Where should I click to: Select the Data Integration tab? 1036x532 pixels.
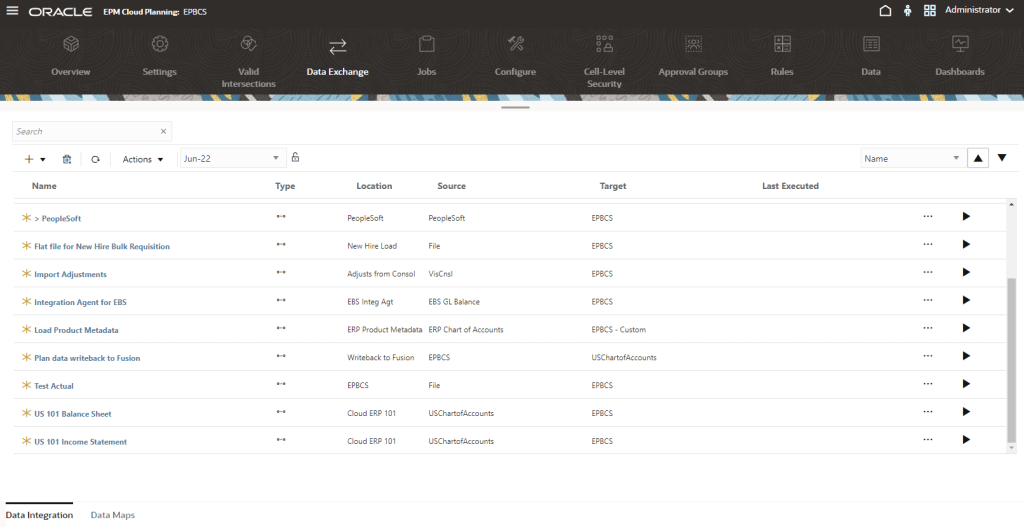39,515
